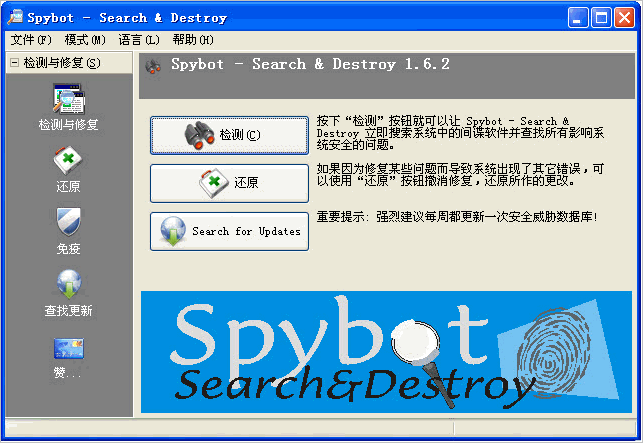Click the Search for Updates button

[229, 231]
